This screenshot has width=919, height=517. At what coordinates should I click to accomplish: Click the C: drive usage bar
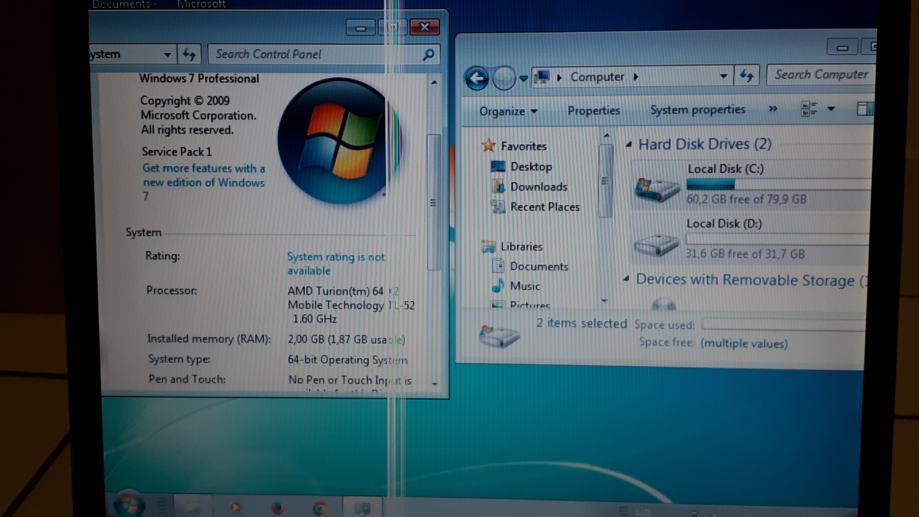pos(779,184)
